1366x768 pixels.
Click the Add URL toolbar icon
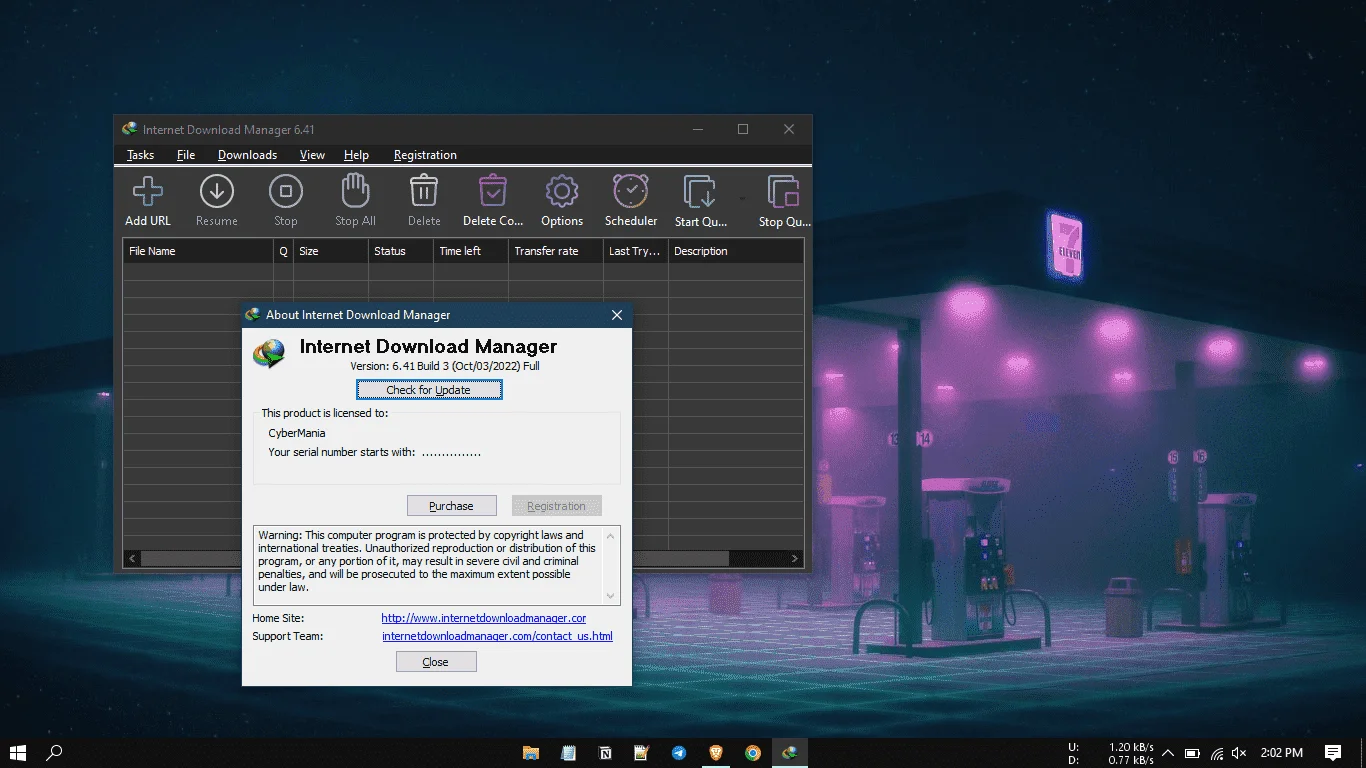[x=148, y=190]
